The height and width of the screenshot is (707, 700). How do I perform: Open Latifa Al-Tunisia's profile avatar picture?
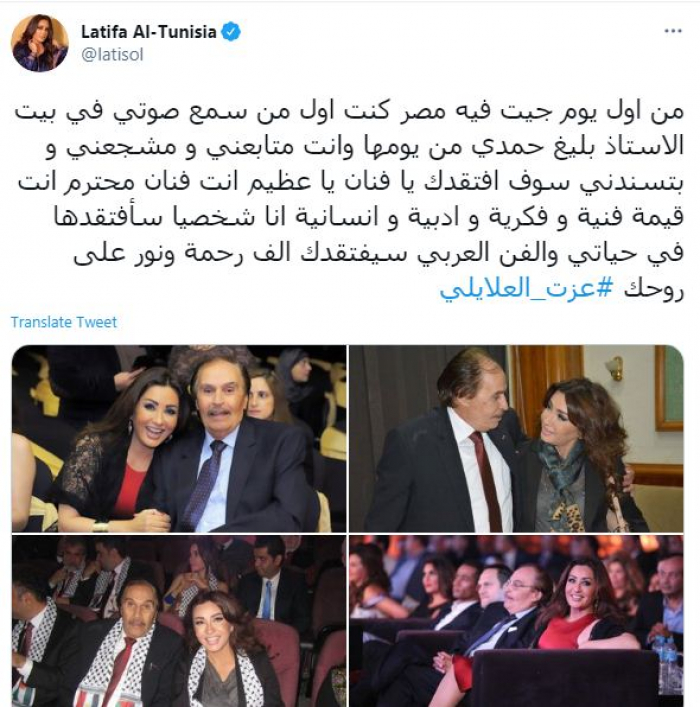click(x=40, y=43)
